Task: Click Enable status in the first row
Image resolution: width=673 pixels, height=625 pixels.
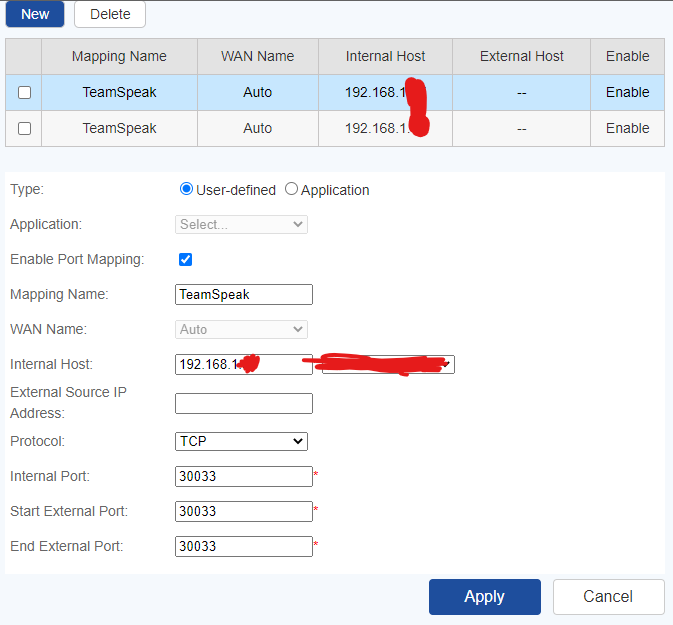Action: point(628,92)
